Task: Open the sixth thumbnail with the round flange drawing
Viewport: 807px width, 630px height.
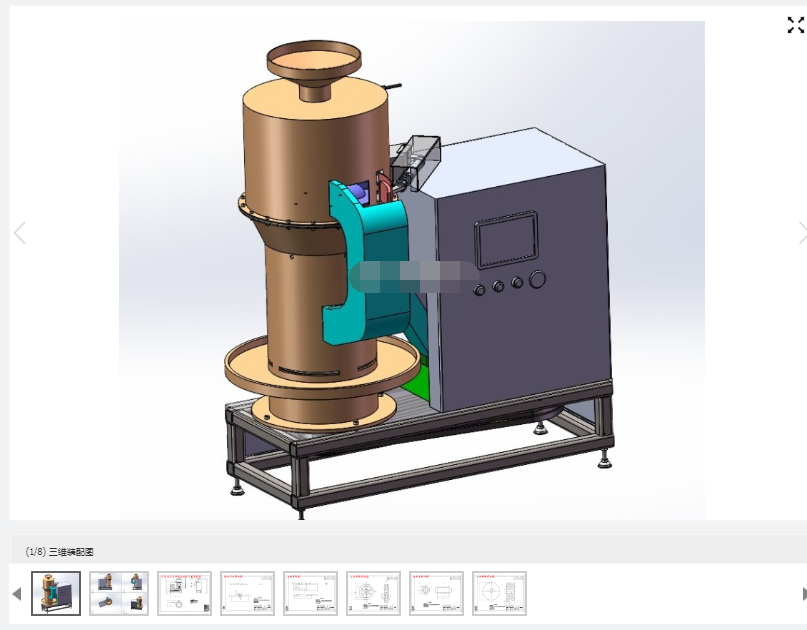Action: tap(373, 593)
